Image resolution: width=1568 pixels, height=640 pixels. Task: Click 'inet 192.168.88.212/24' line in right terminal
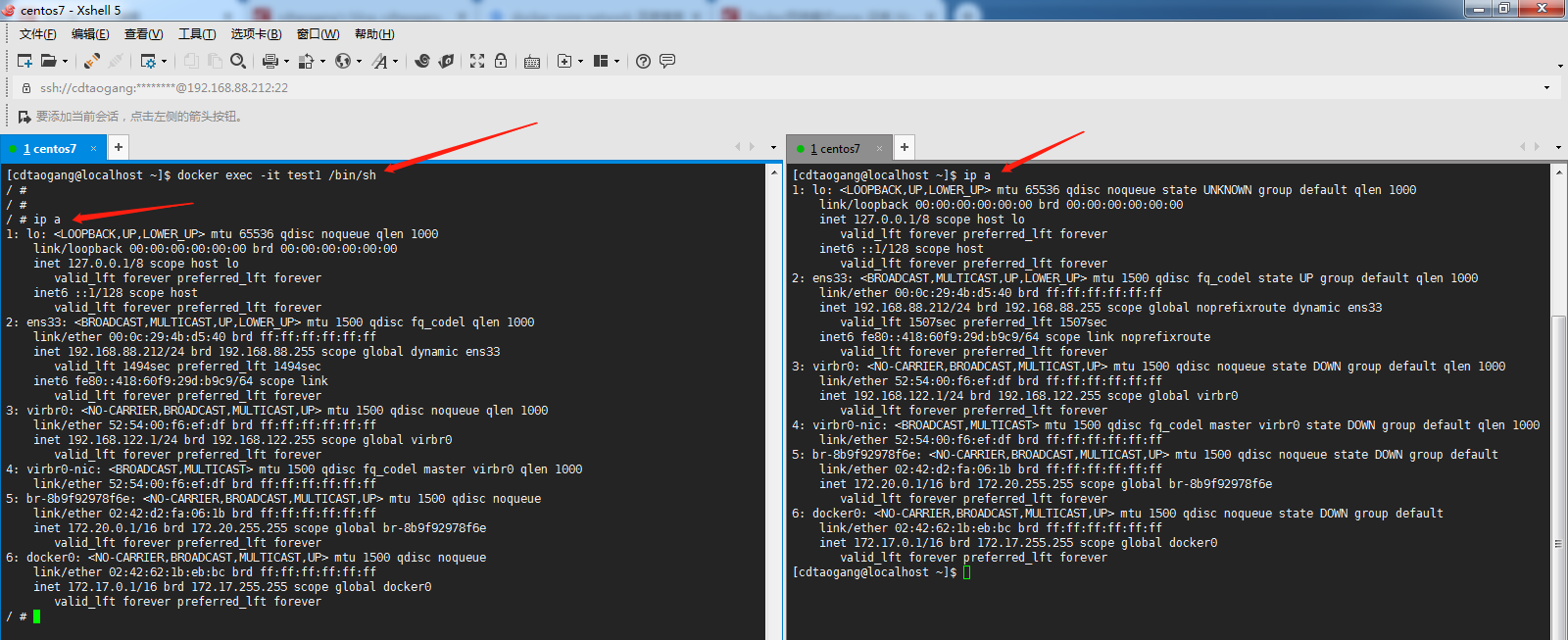(x=1101, y=308)
